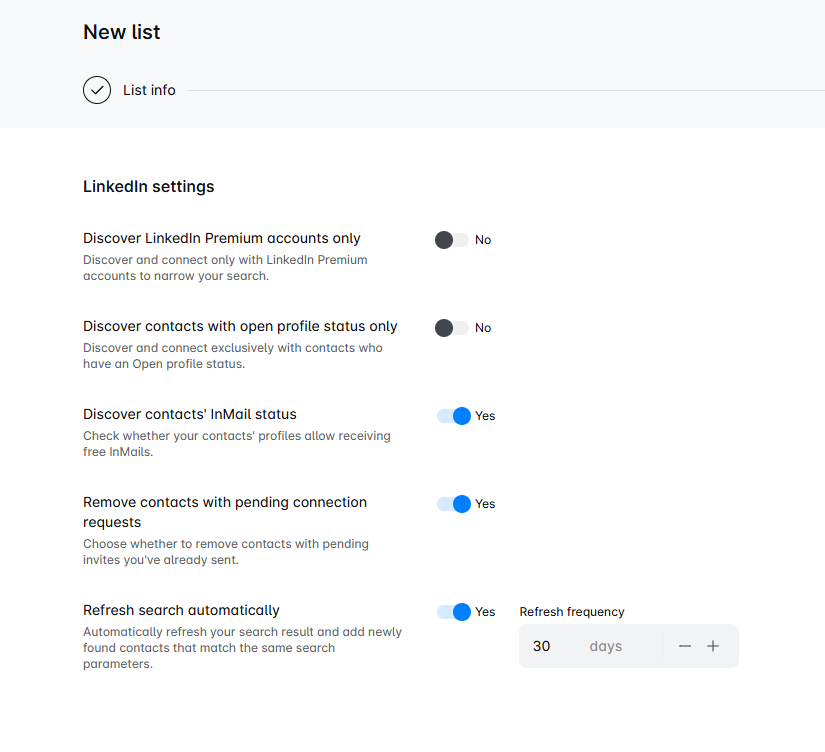Decrease refresh frequency with the minus icon
Screen dimensions: 825x752
[x=685, y=646]
